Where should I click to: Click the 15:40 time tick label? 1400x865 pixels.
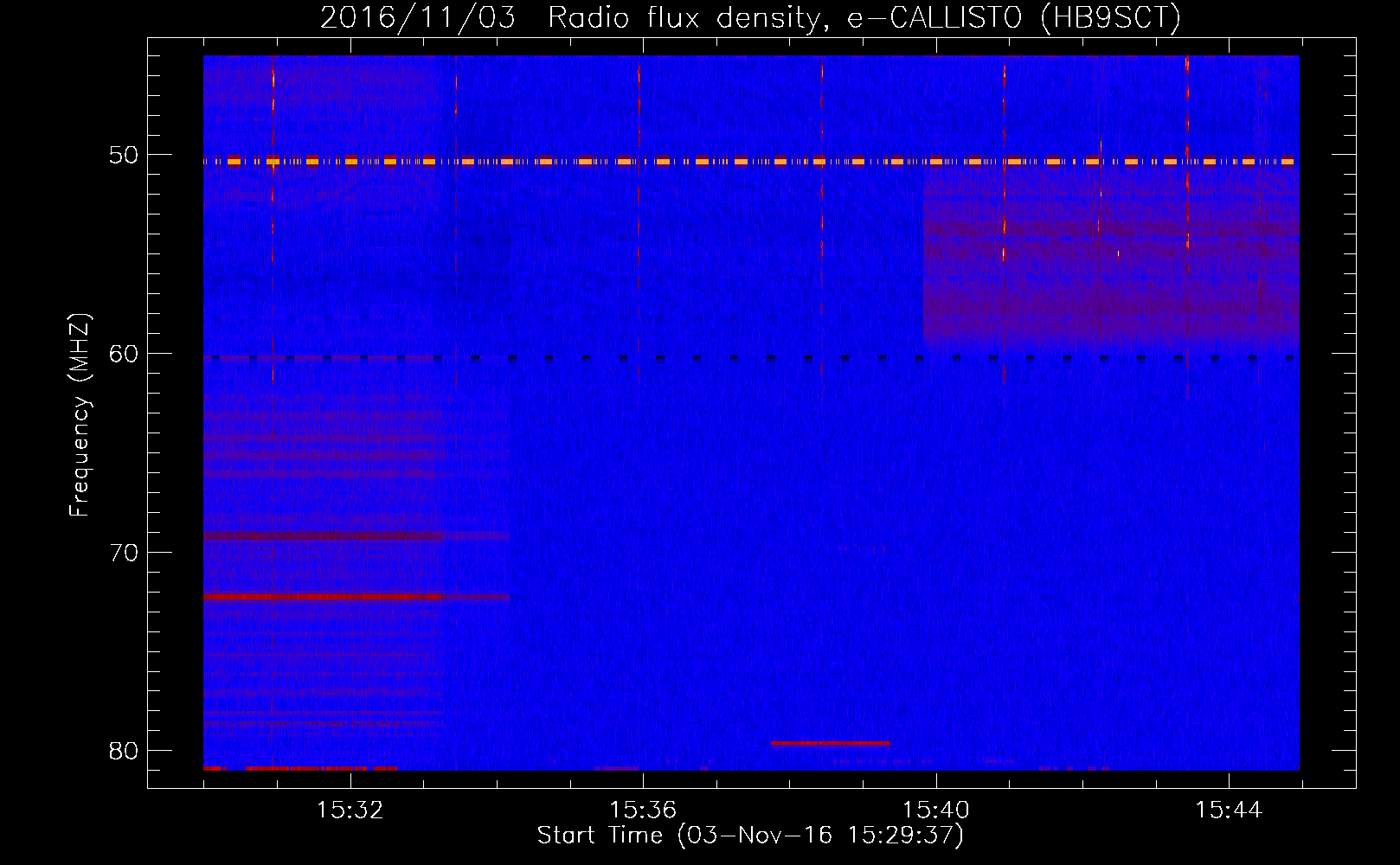tap(935, 810)
